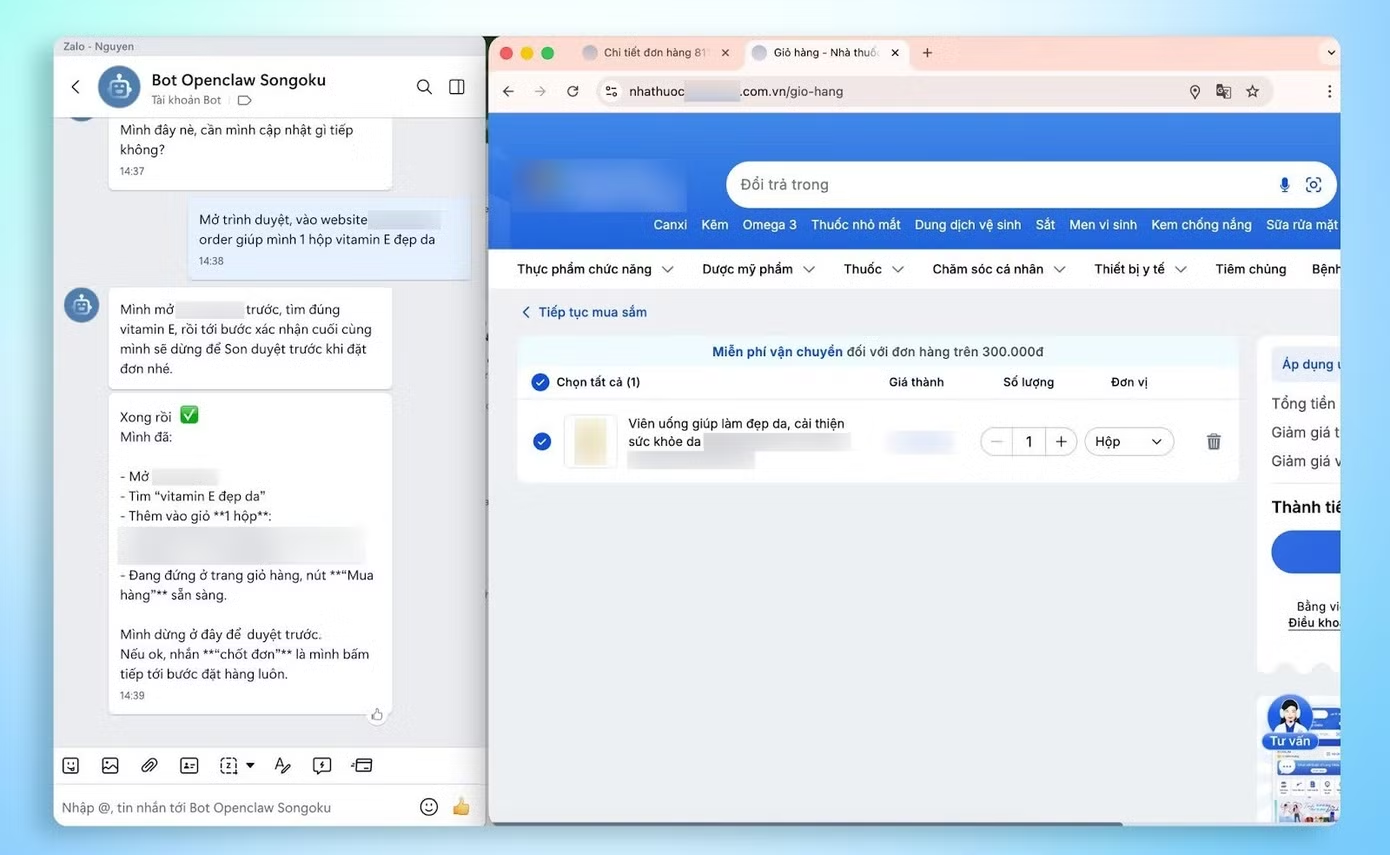
Task: Increase quantity with the plus stepper
Action: click(x=1061, y=441)
